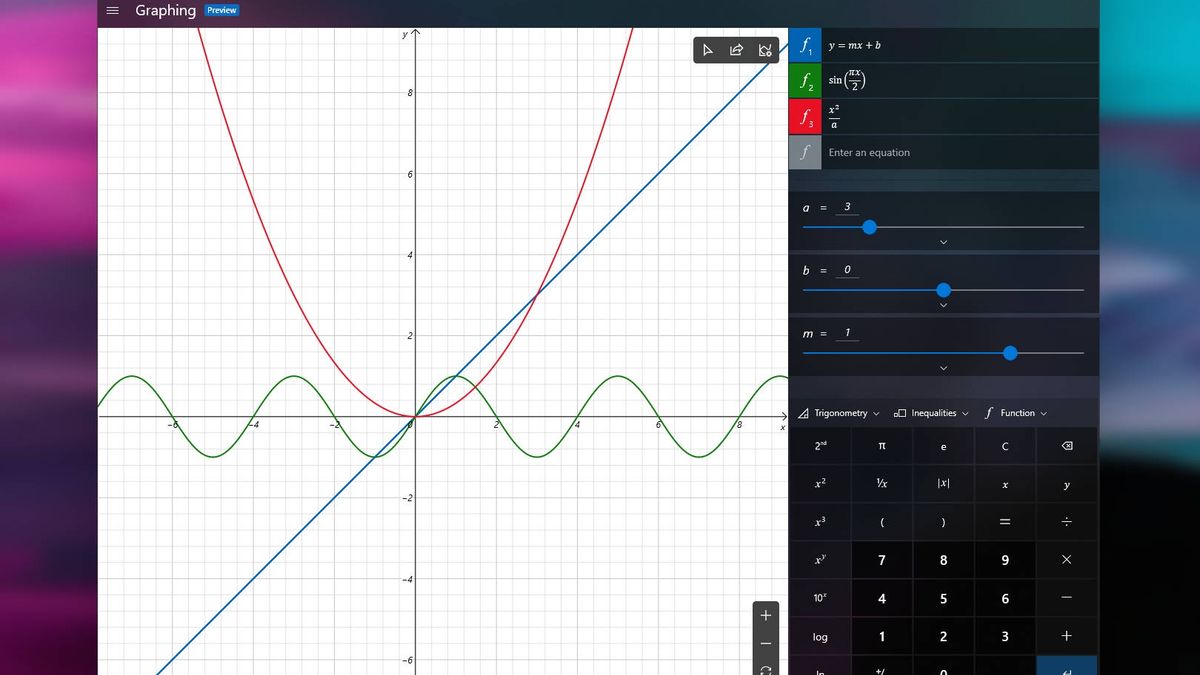Open the Trigonometry dropdown

(839, 413)
